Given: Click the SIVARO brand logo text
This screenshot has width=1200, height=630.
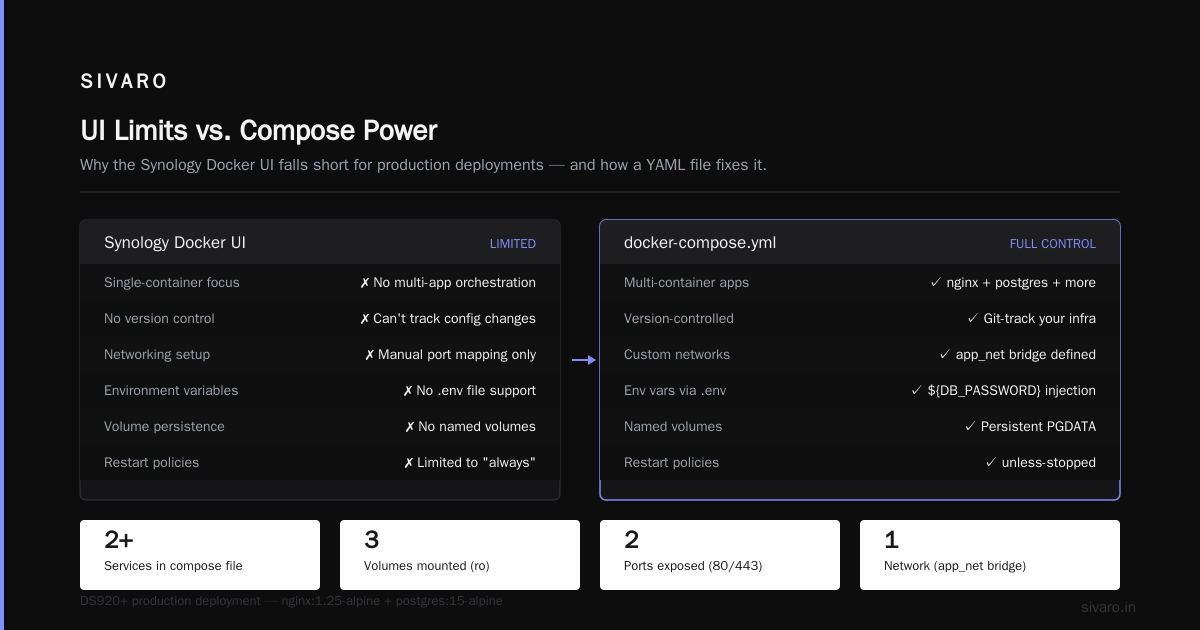Looking at the screenshot, I should point(124,81).
